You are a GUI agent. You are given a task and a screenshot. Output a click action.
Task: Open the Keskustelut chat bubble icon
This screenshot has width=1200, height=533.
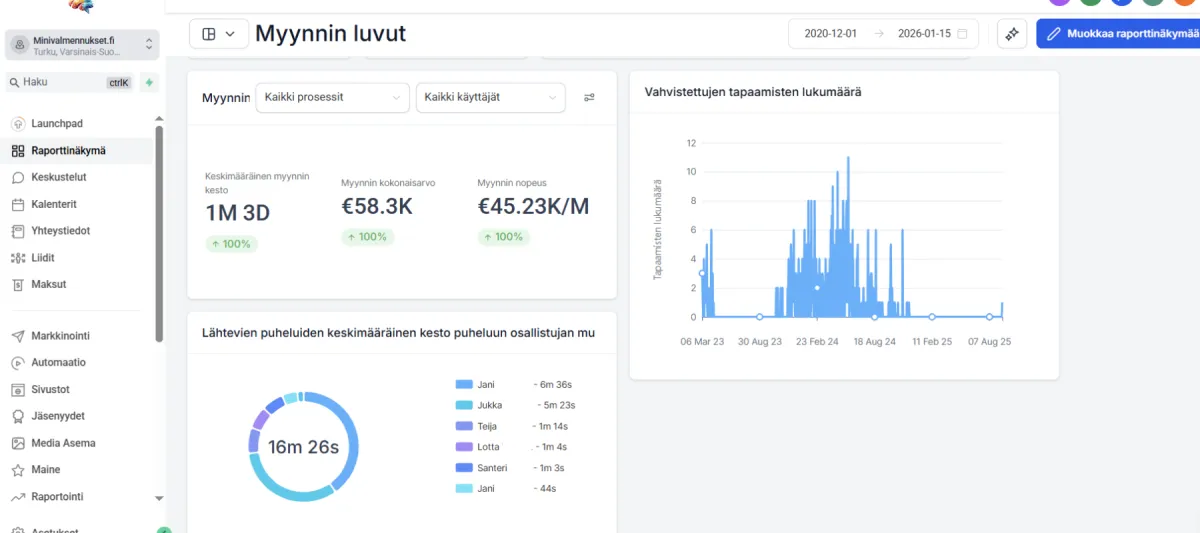click(18, 177)
